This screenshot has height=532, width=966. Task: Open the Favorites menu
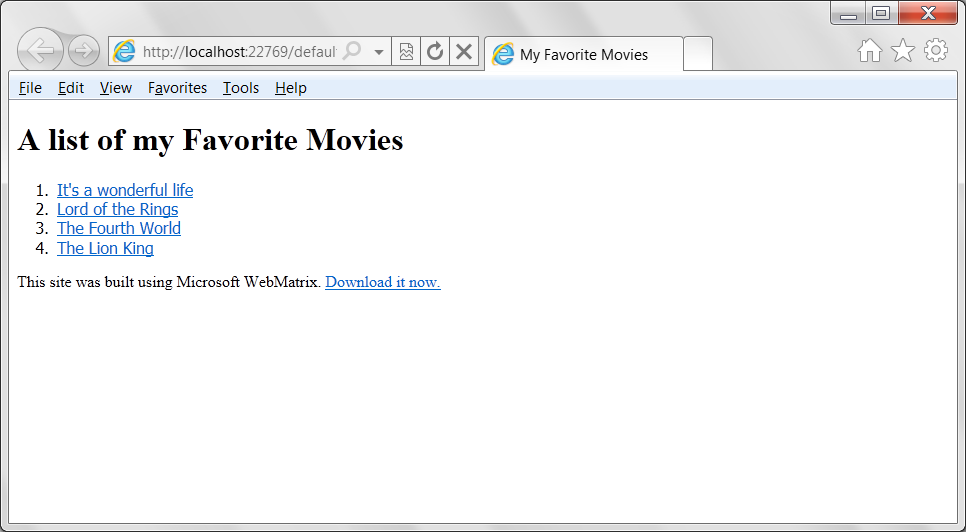point(177,88)
